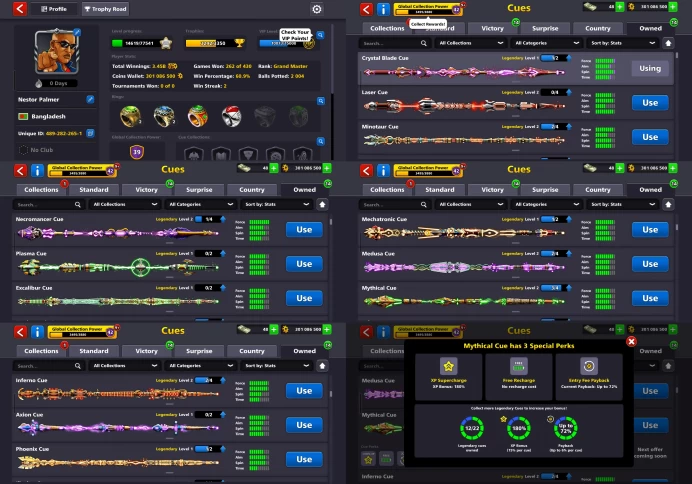
Task: Click the gold trophy icon next to Trophies bar
Action: click(240, 43)
